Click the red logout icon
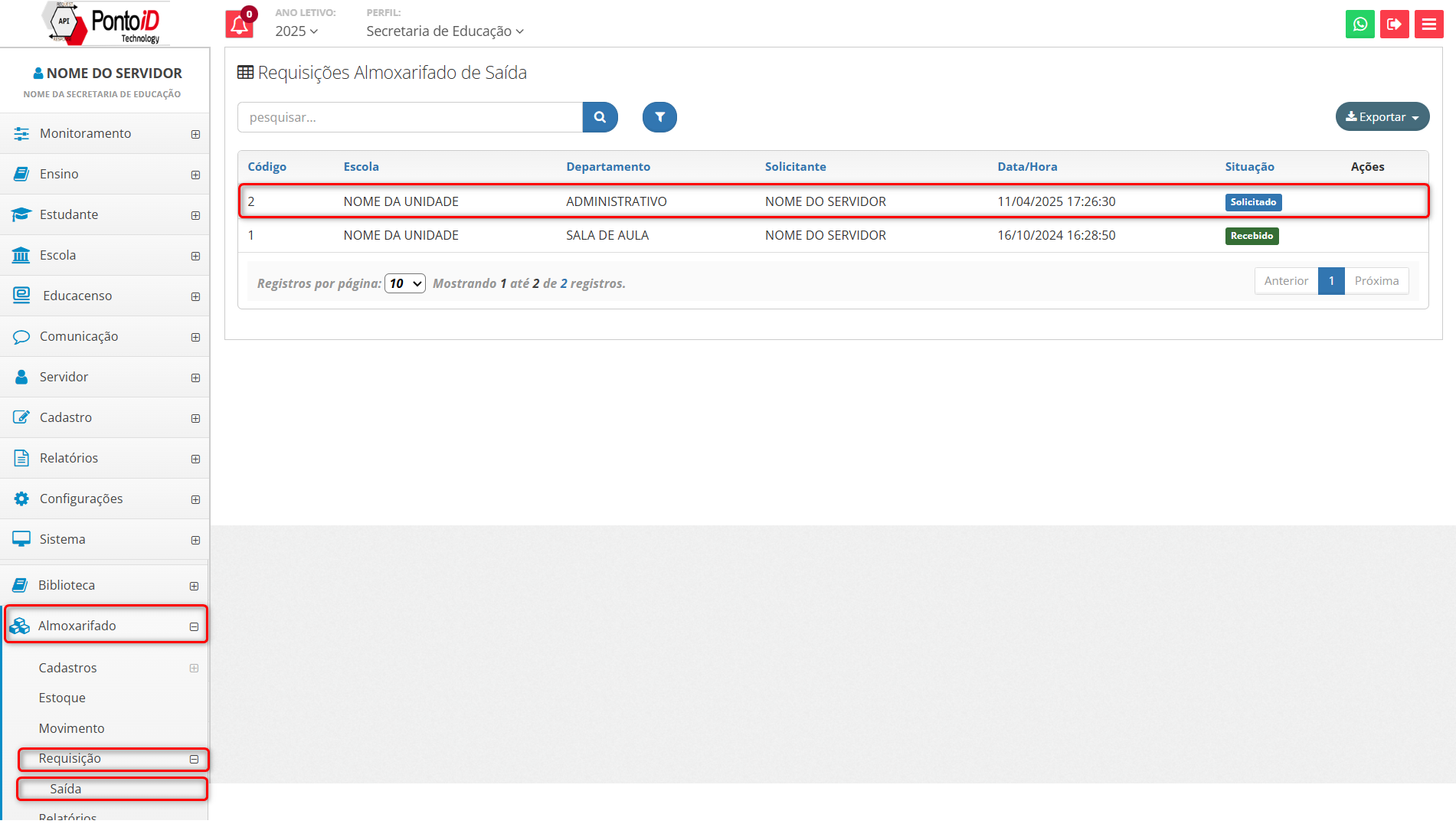 pos(1395,25)
